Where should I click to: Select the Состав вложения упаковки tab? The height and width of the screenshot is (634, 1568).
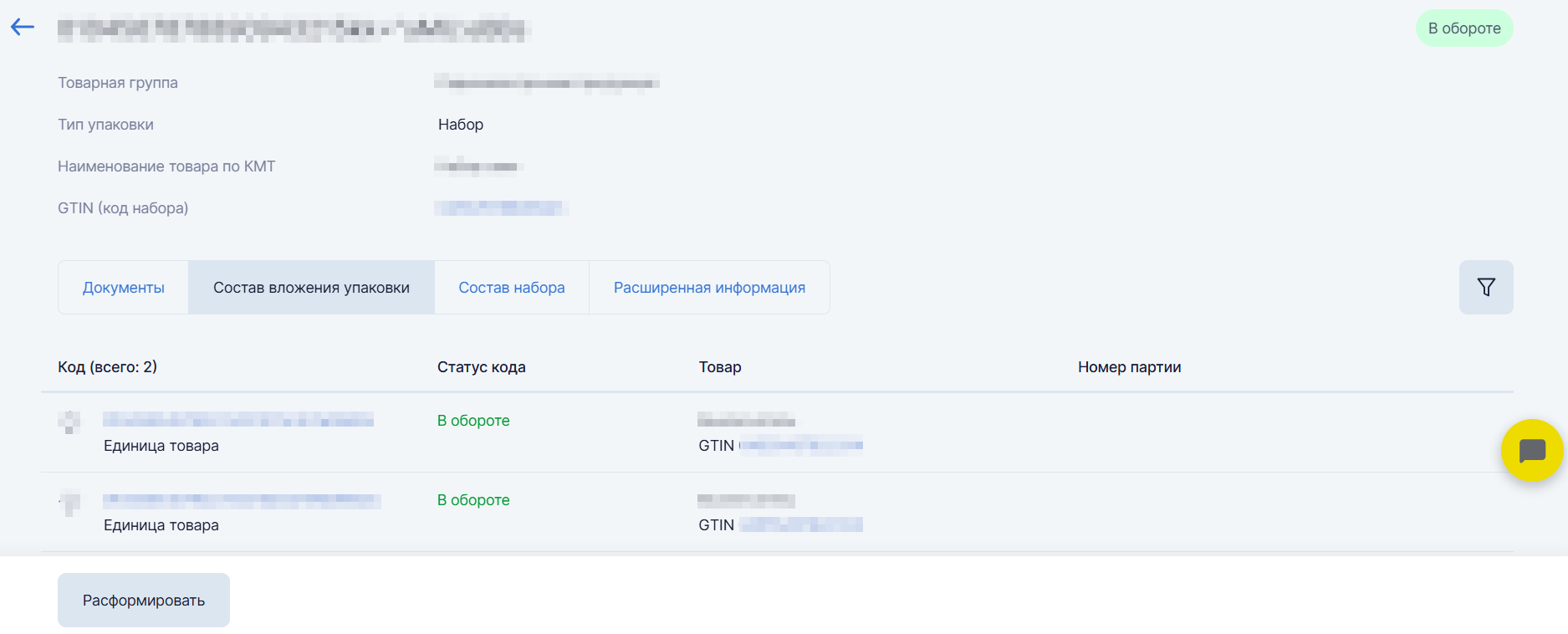tap(311, 288)
